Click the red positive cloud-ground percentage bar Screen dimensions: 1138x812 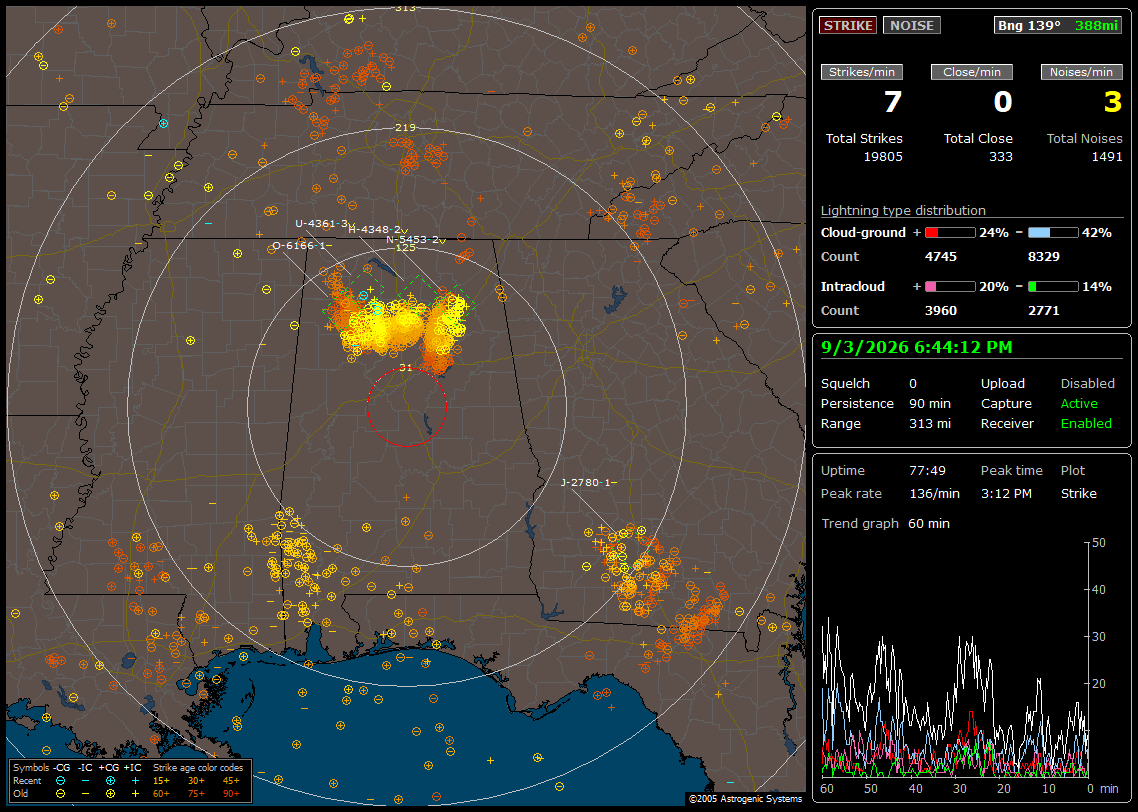[x=950, y=233]
